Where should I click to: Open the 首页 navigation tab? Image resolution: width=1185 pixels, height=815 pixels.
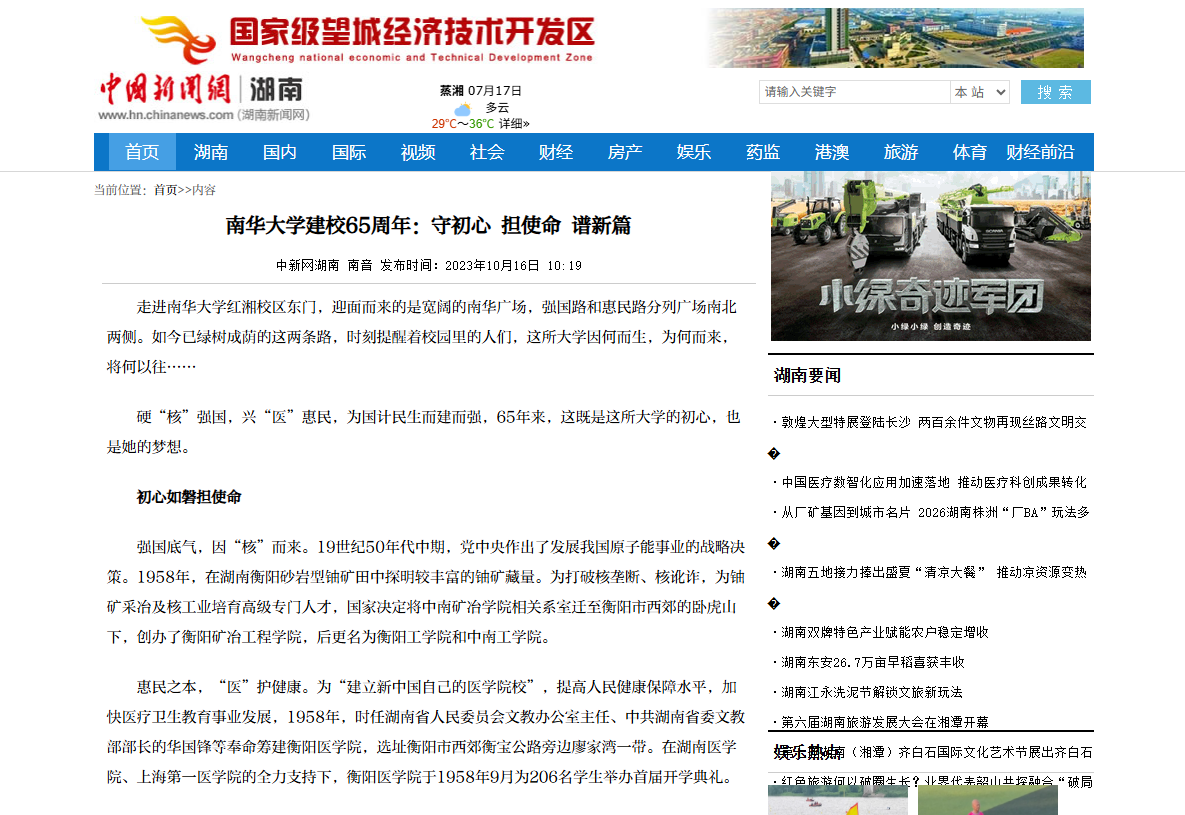(x=142, y=152)
